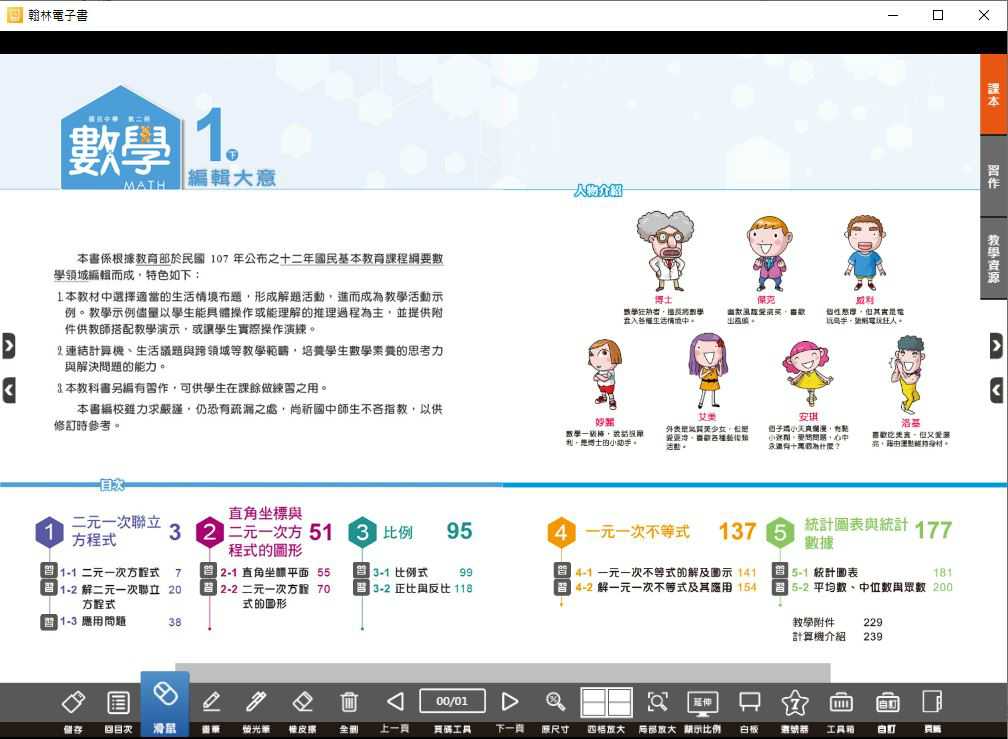Click the 習 icon beside section 4-1
Image resolution: width=1008 pixels, height=739 pixels.
coord(562,571)
